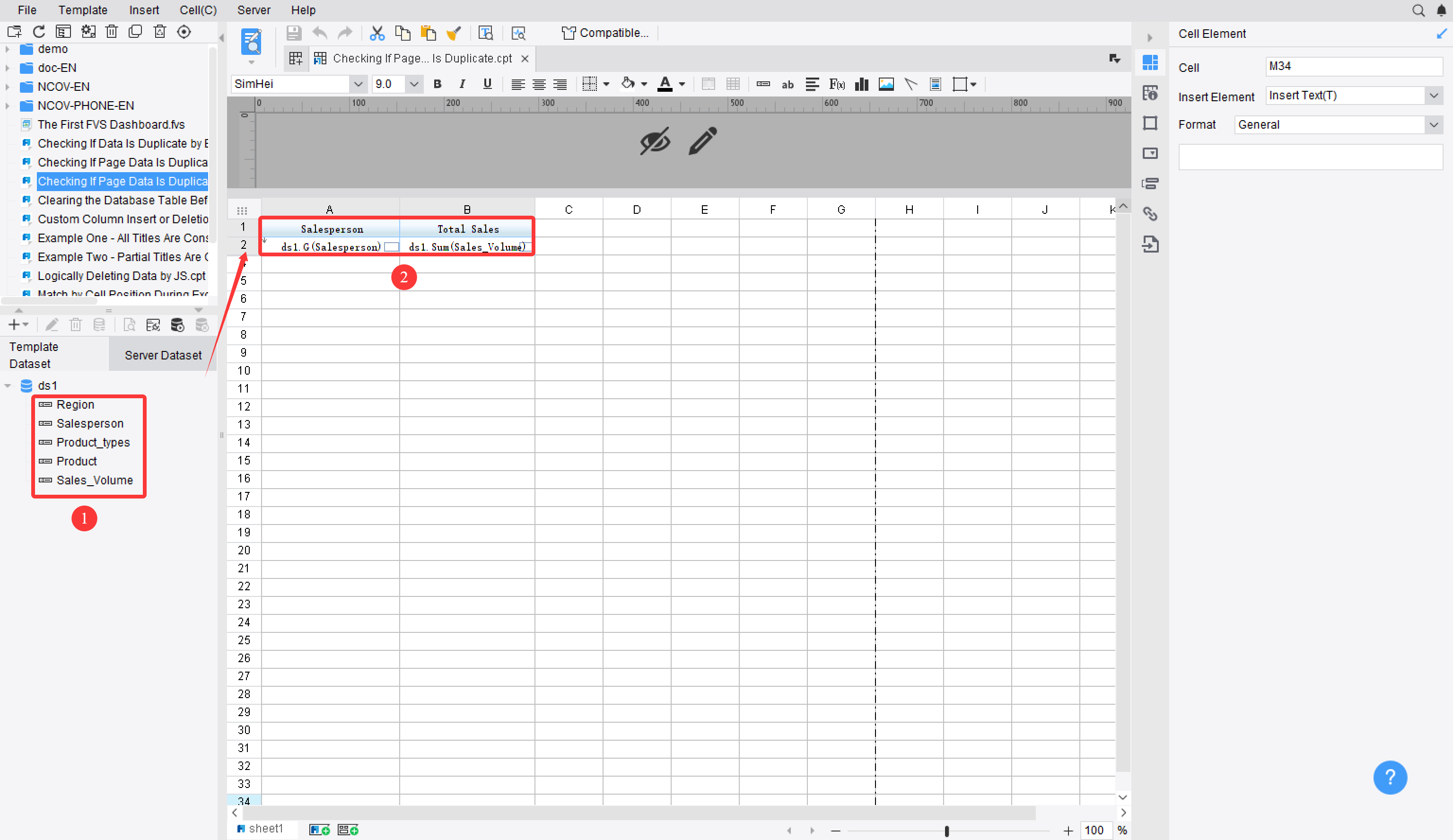Click the Insert Image icon in toolbar

(x=886, y=84)
